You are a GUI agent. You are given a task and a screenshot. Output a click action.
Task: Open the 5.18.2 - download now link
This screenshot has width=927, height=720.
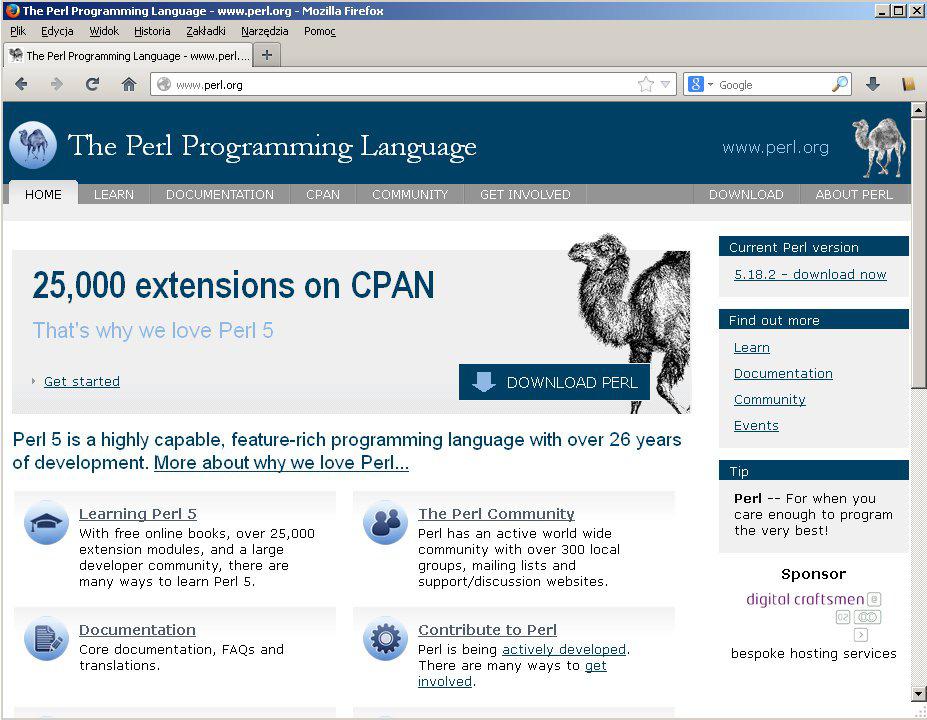[x=810, y=274]
